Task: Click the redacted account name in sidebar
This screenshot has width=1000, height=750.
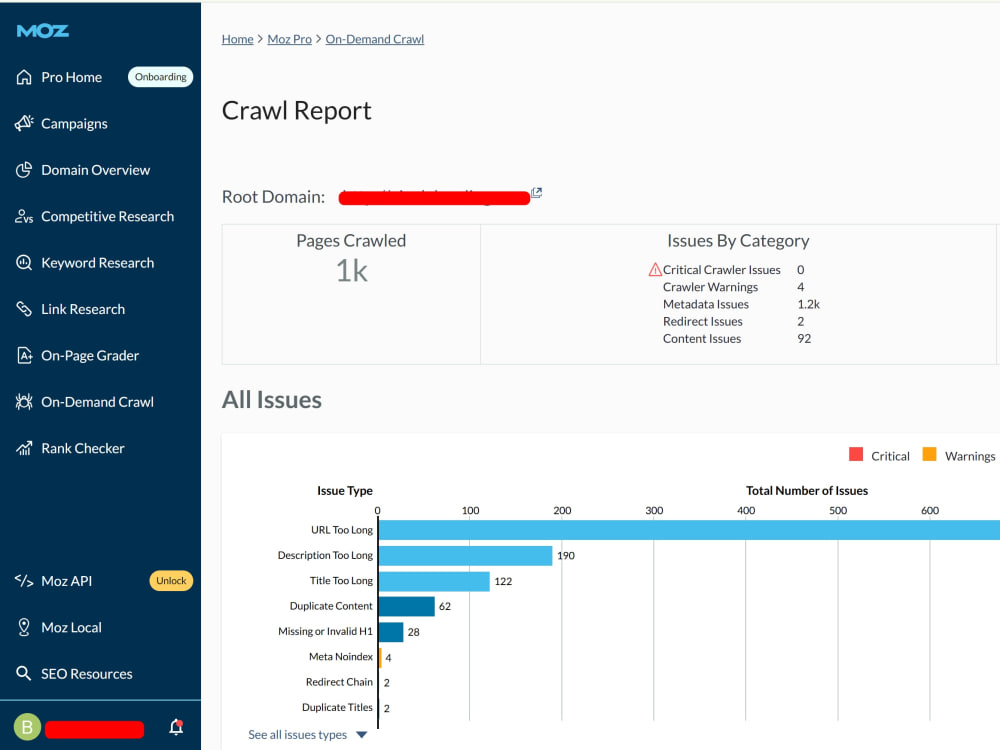Action: (x=94, y=730)
